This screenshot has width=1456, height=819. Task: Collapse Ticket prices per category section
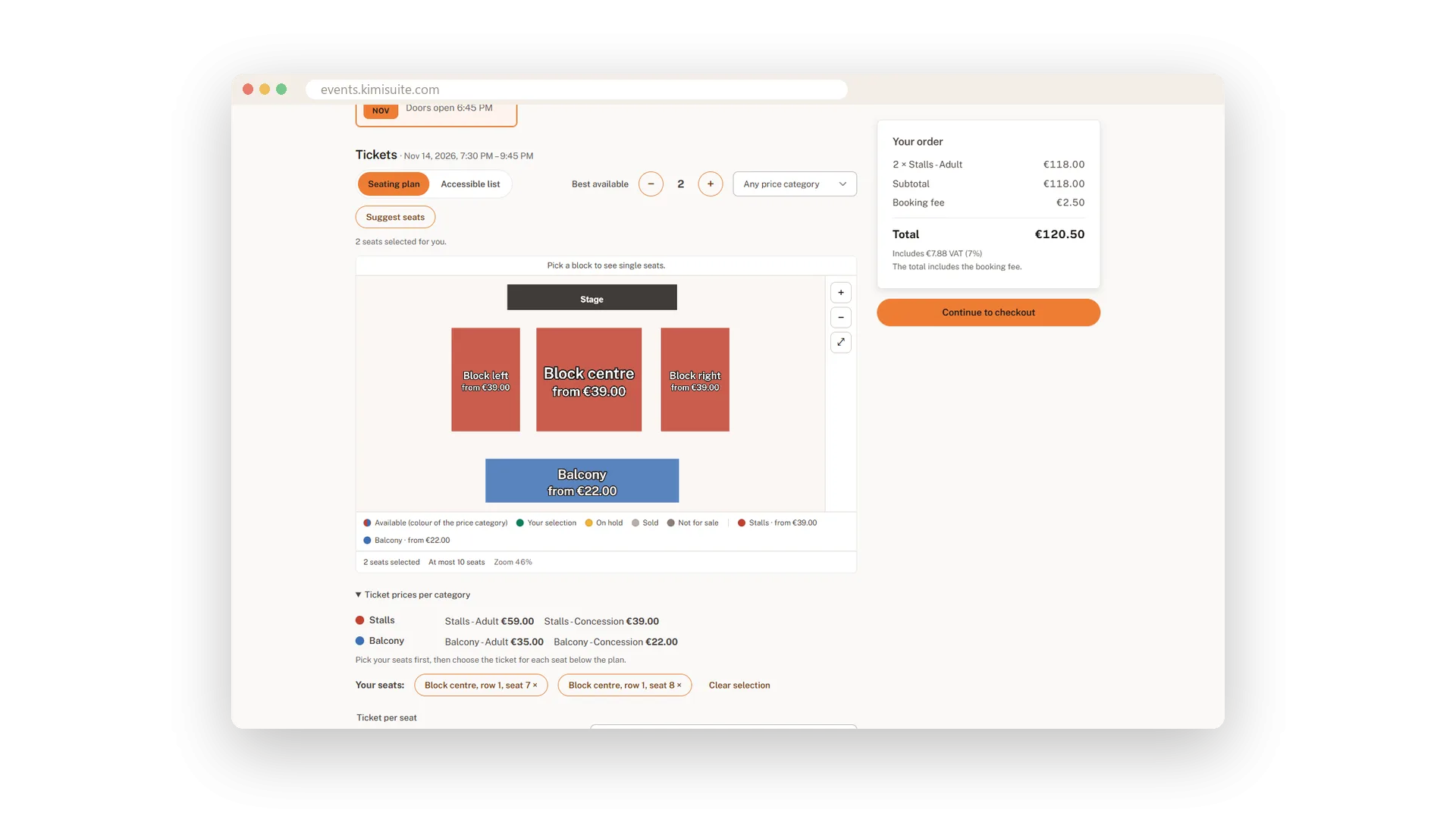(x=413, y=595)
